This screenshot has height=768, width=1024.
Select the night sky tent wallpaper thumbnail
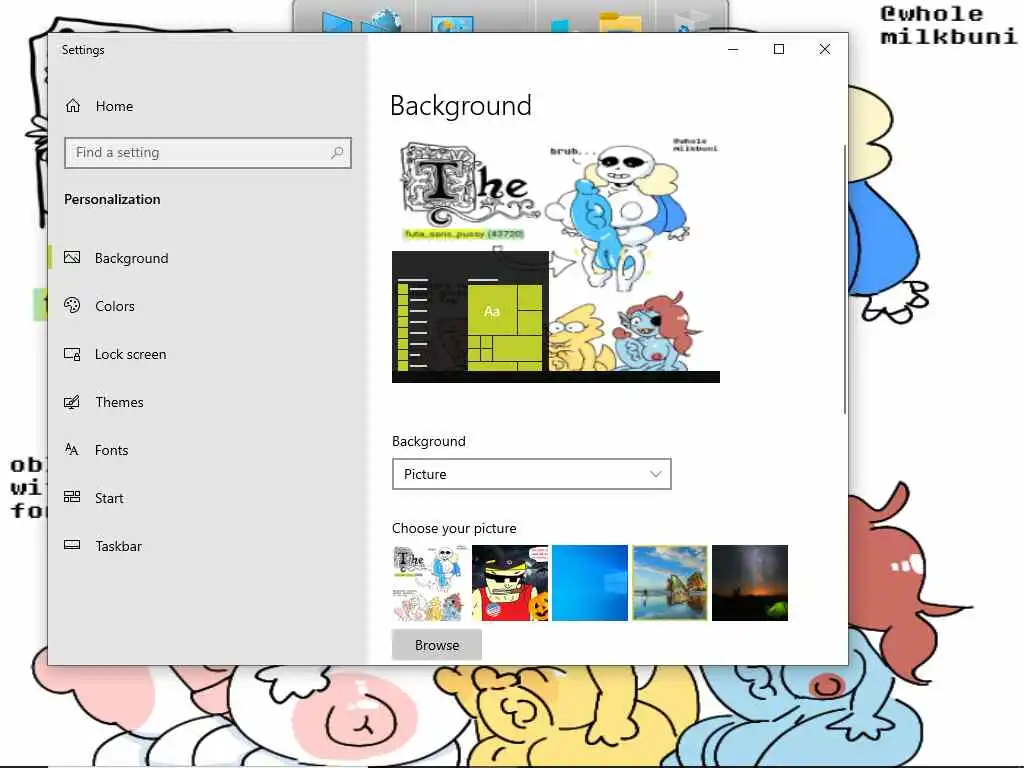click(x=750, y=583)
